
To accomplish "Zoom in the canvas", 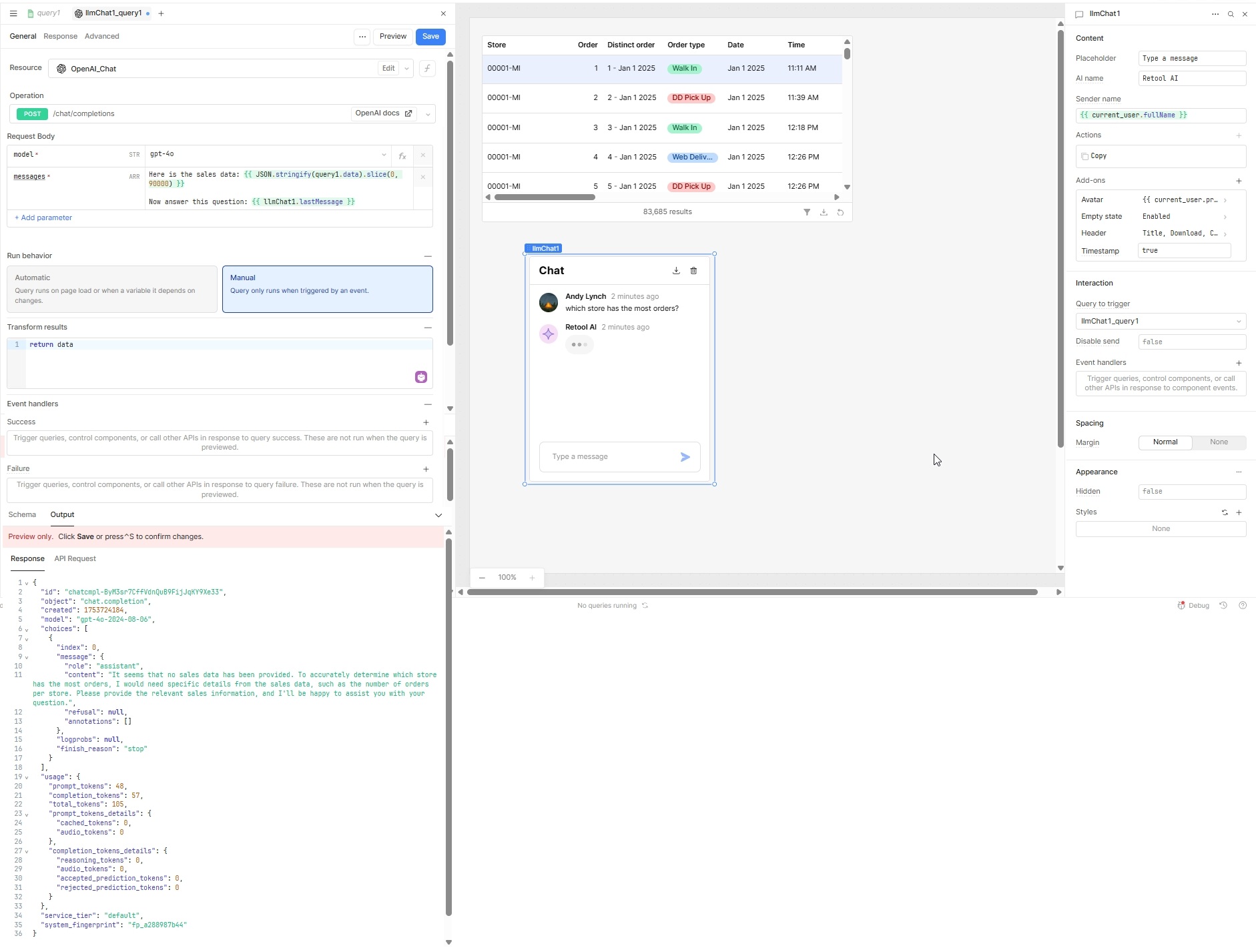I will point(532,578).
